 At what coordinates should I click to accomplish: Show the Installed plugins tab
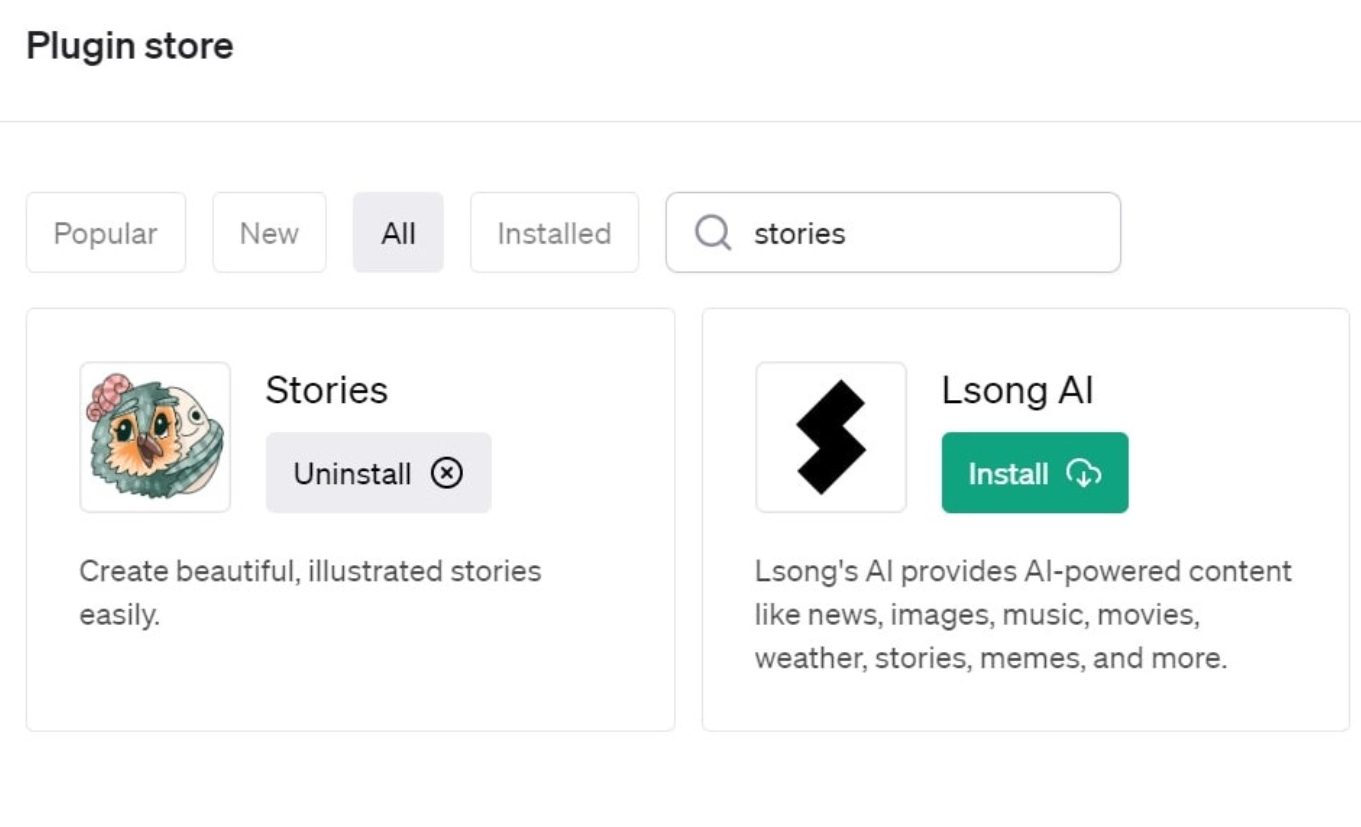pyautogui.click(x=554, y=233)
